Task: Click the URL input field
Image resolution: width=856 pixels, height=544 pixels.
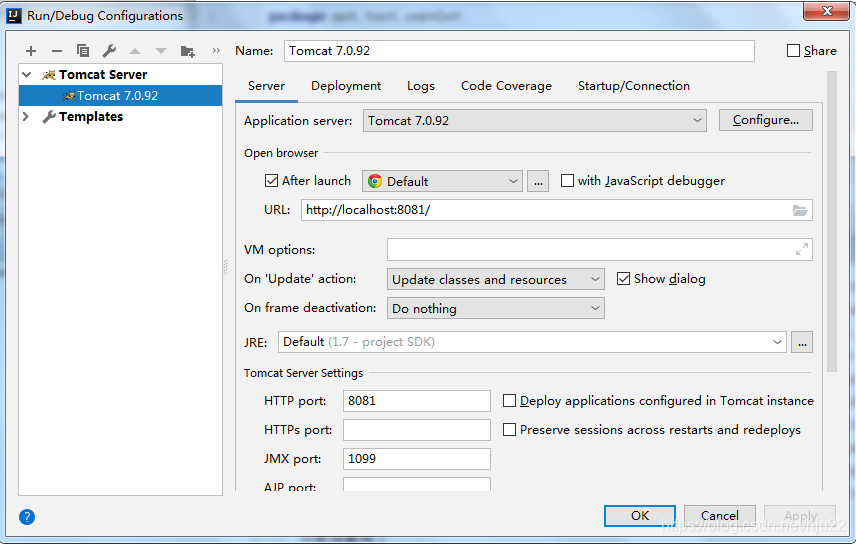Action: pyautogui.click(x=556, y=210)
